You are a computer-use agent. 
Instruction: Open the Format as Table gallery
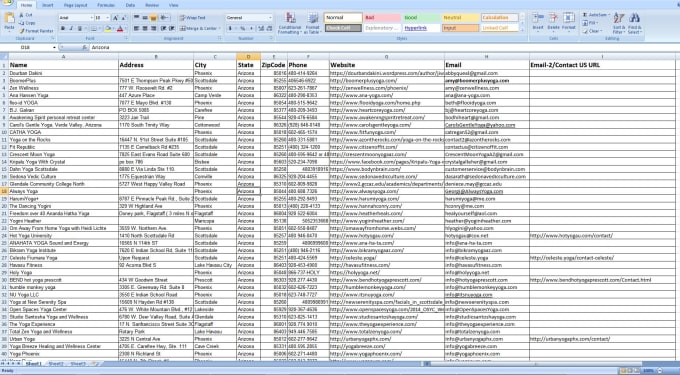click(x=312, y=23)
